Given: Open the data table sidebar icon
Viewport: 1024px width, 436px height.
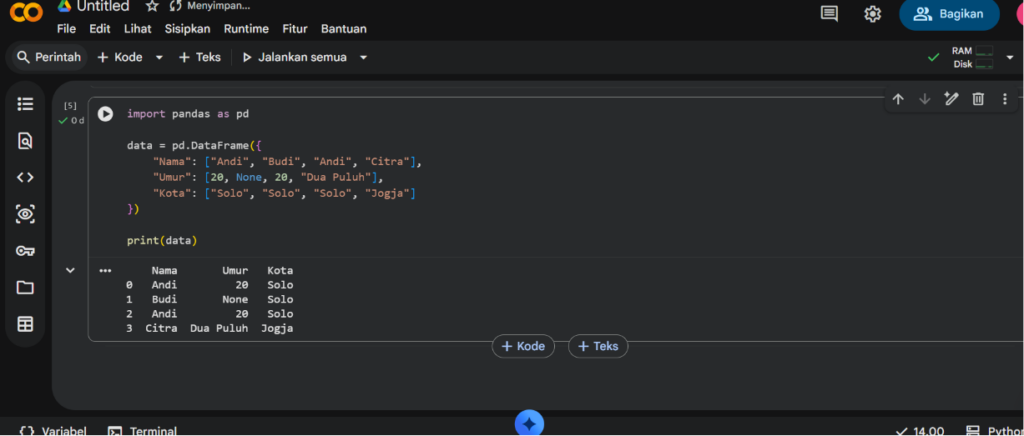Looking at the screenshot, I should 25,324.
